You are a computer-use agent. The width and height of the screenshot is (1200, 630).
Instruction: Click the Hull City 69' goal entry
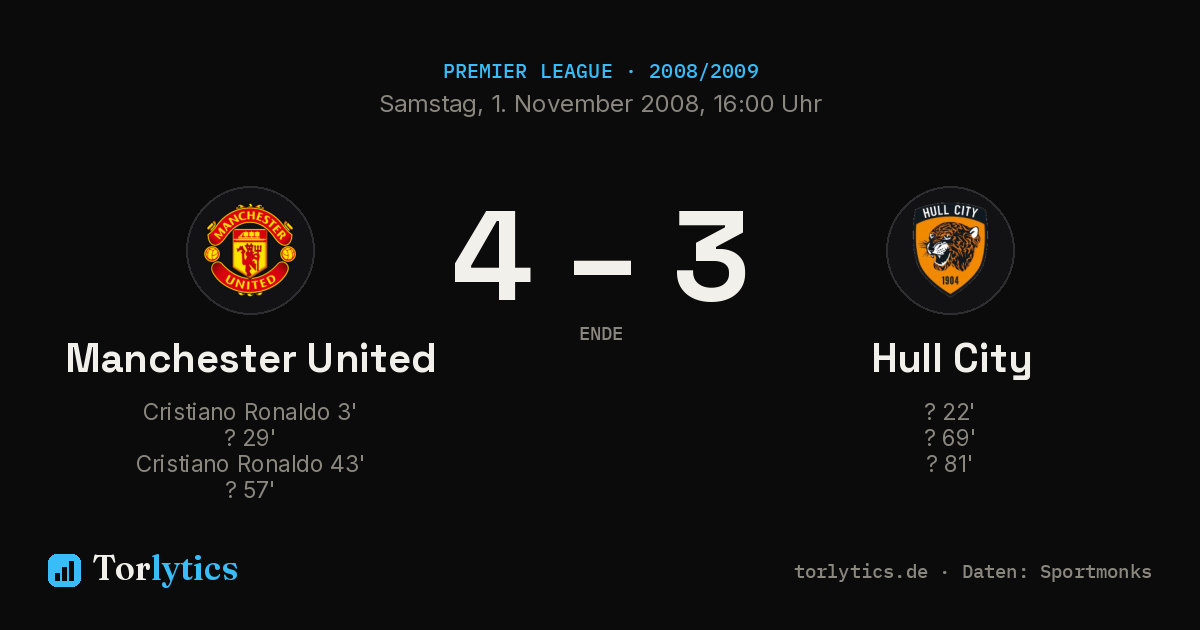point(950,438)
